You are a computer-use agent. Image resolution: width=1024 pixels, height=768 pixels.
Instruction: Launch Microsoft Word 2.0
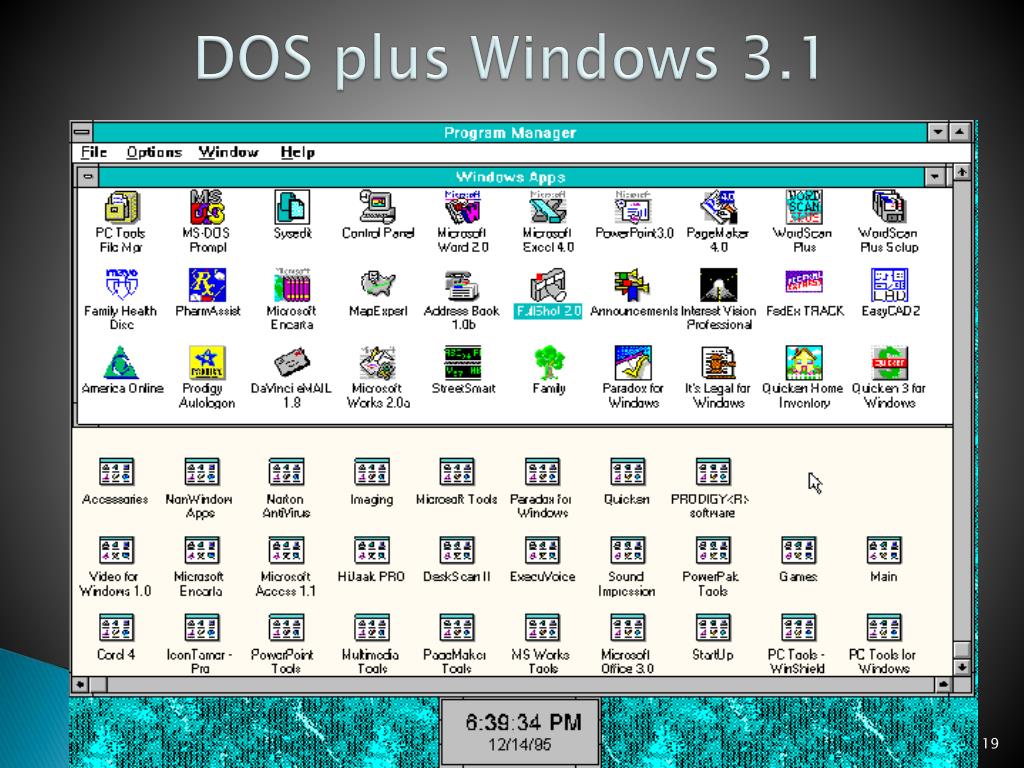tap(463, 207)
